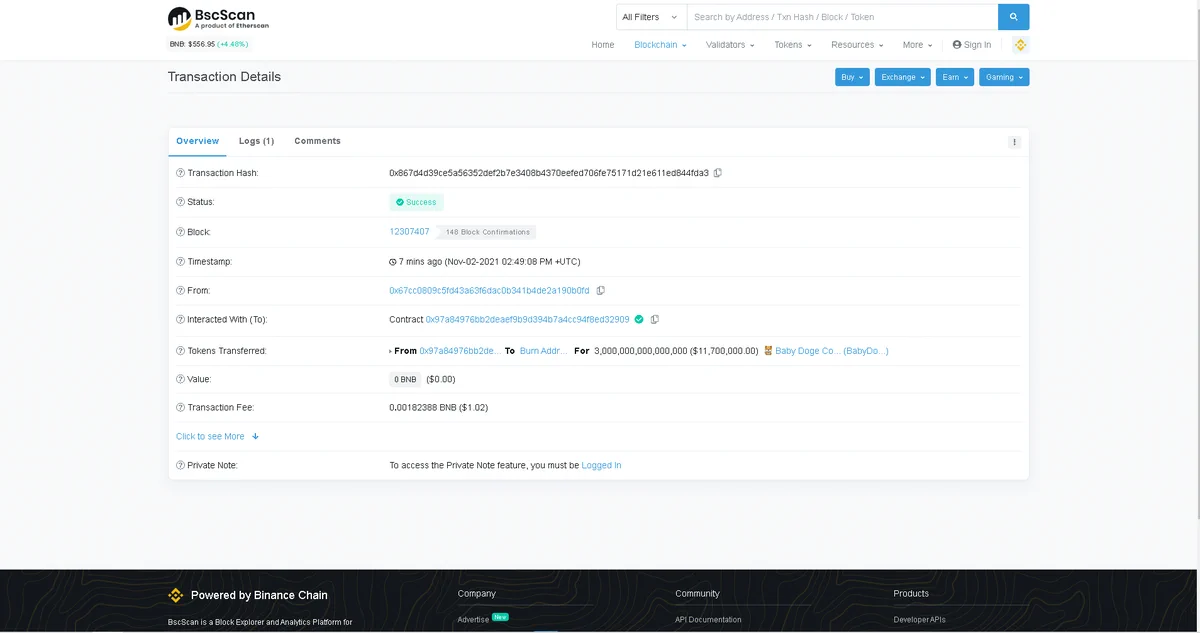Expand the Resources menu

coord(857,45)
